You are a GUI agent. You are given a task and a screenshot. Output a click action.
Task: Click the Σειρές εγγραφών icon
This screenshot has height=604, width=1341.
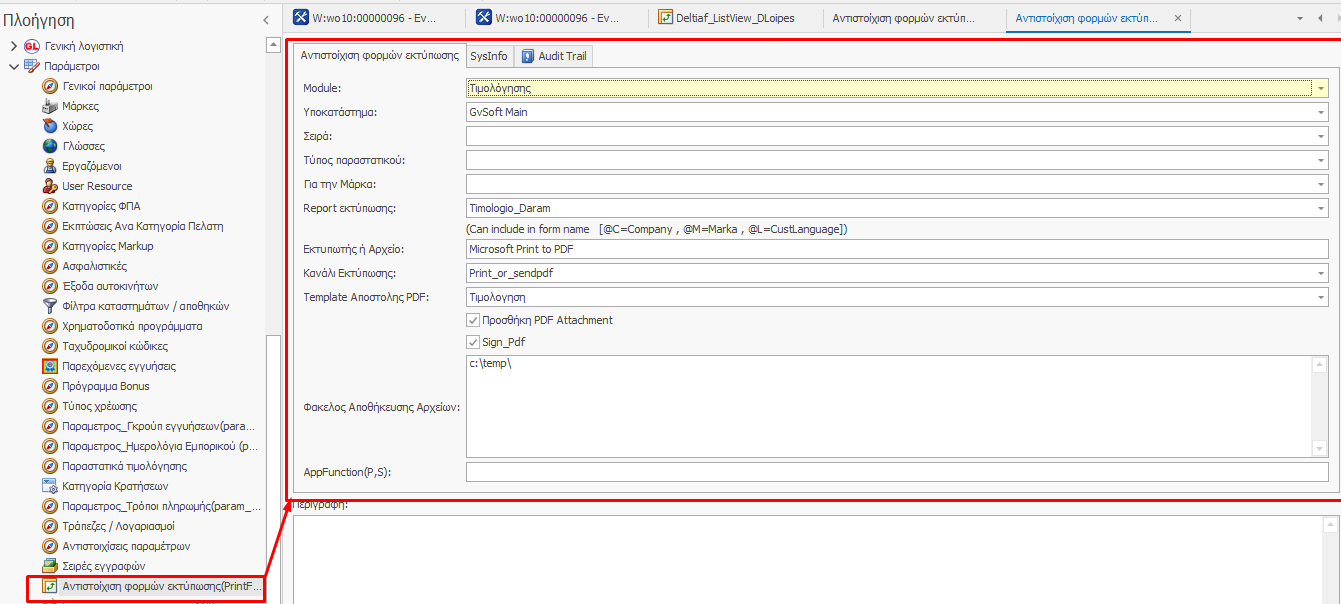coord(50,566)
